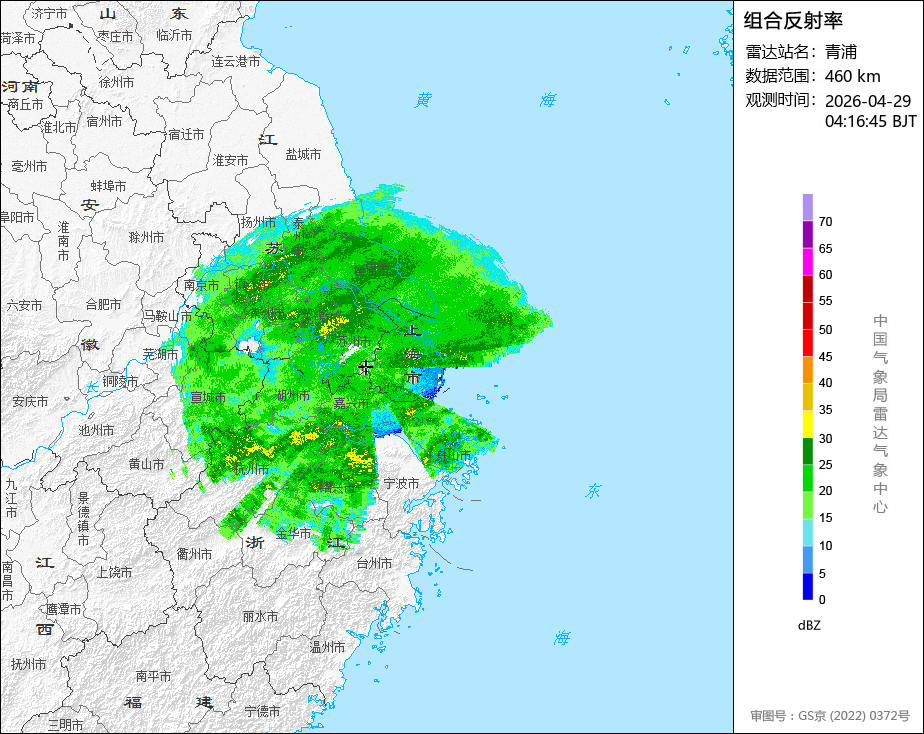Select the '南平市' city label

153,676
